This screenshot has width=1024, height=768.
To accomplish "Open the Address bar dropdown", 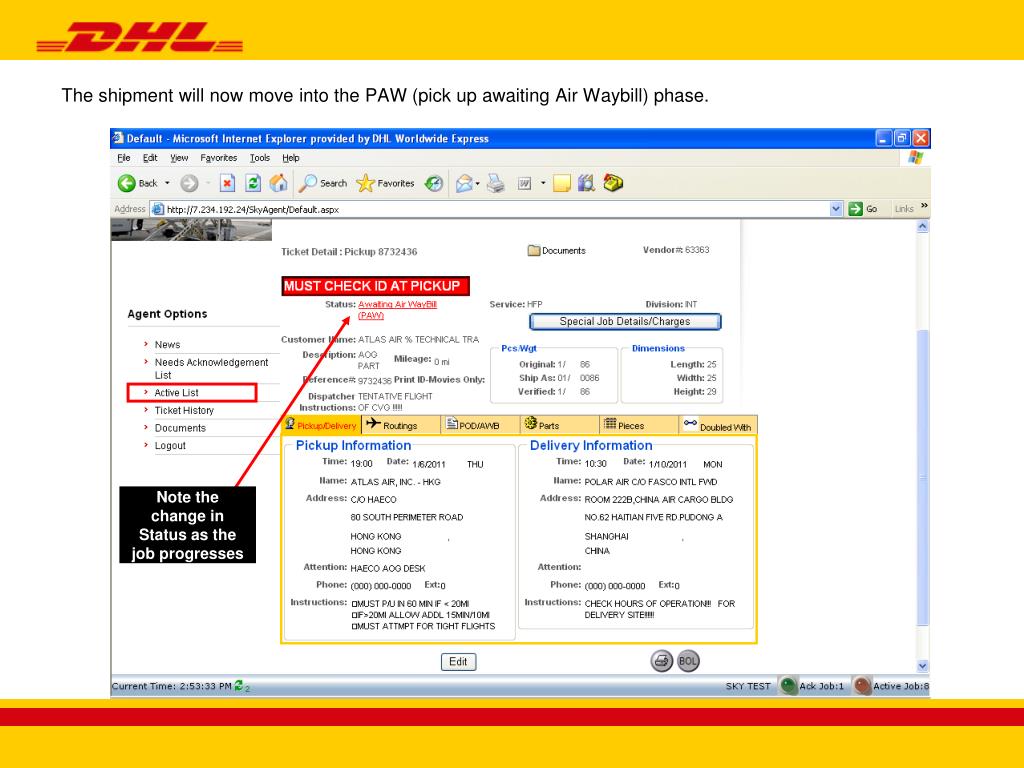I will [836, 209].
